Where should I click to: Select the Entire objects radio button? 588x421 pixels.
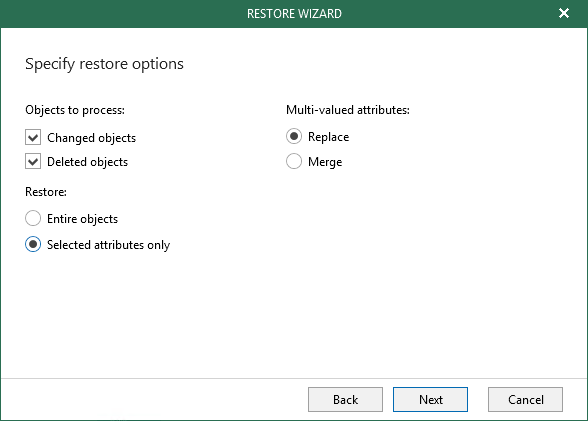[x=33, y=218]
